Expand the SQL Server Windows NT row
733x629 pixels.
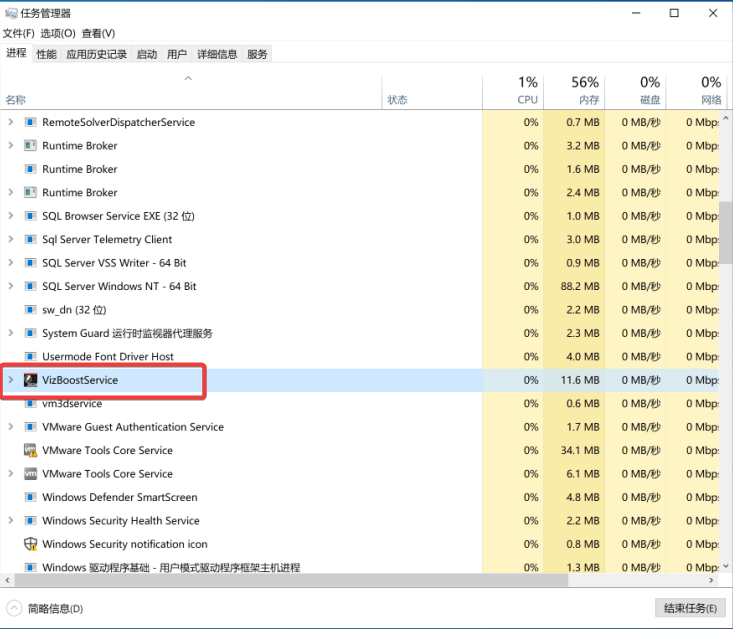10,286
